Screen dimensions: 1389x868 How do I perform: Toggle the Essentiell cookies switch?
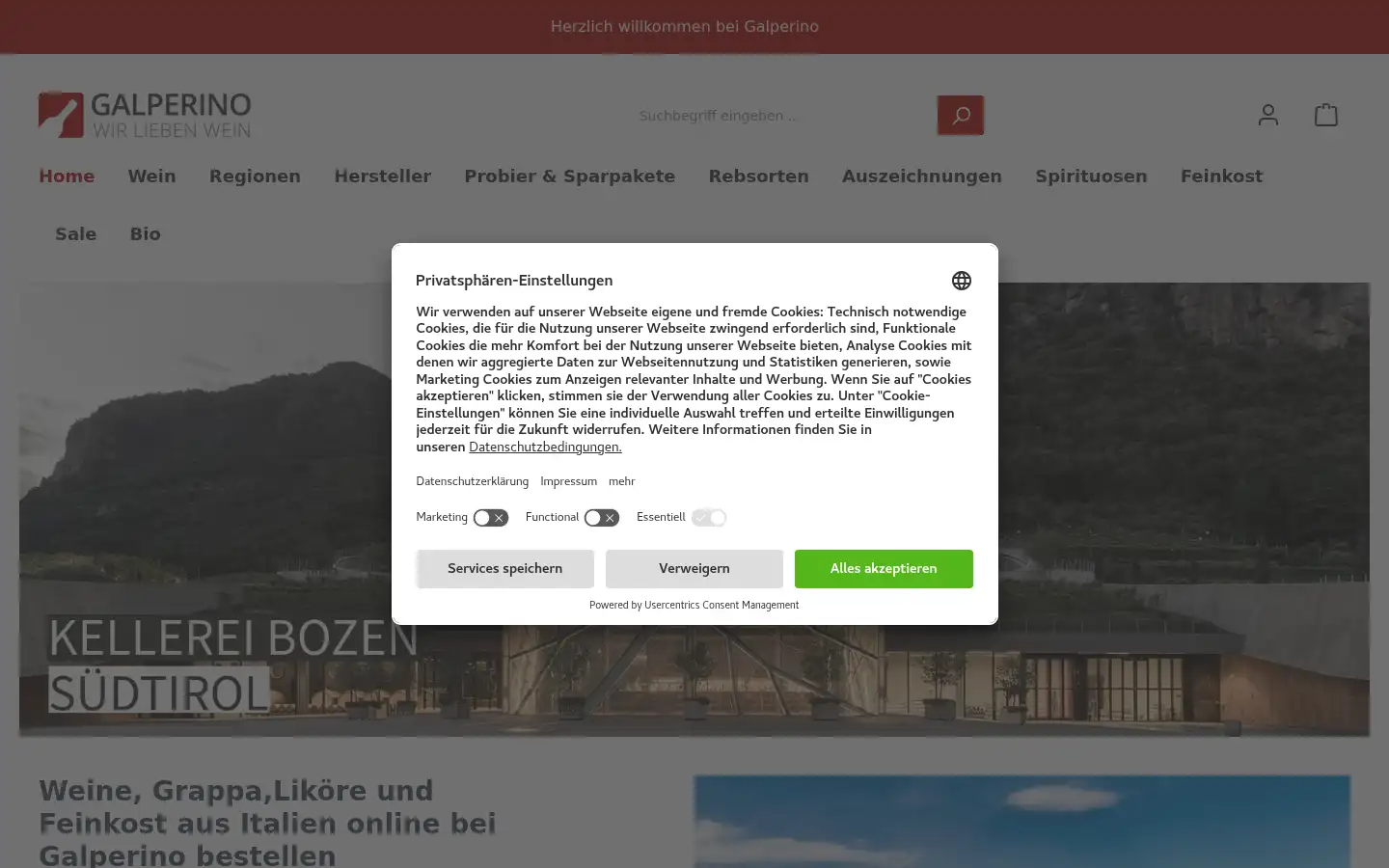[708, 518]
